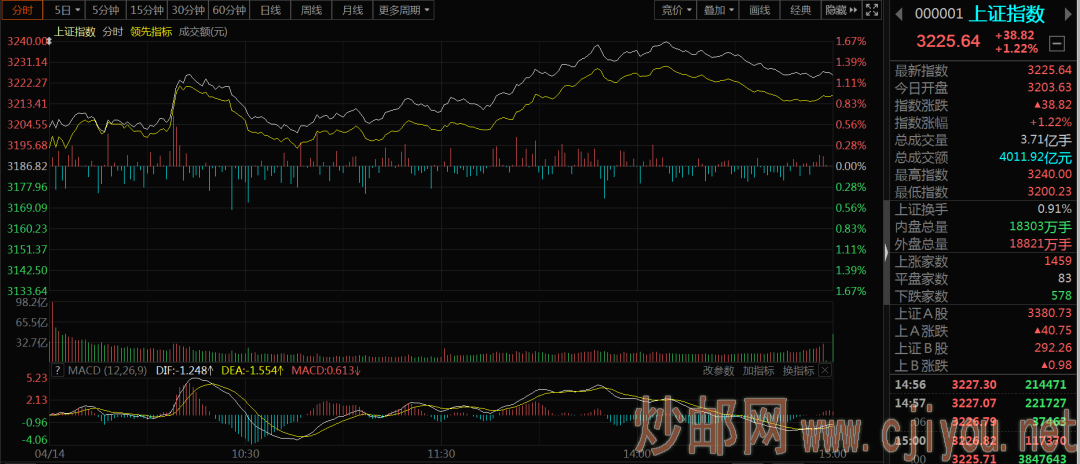Image resolution: width=1080 pixels, height=464 pixels.
Task: Click the 画线 drawing tool button
Action: click(759, 10)
